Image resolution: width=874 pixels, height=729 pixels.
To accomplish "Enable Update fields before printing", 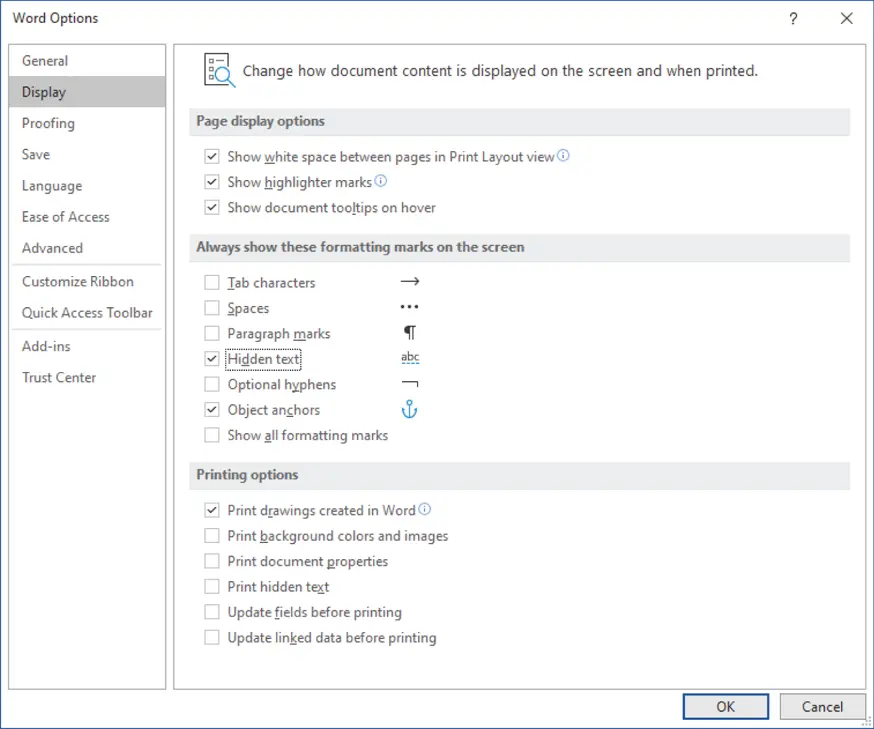I will [212, 612].
